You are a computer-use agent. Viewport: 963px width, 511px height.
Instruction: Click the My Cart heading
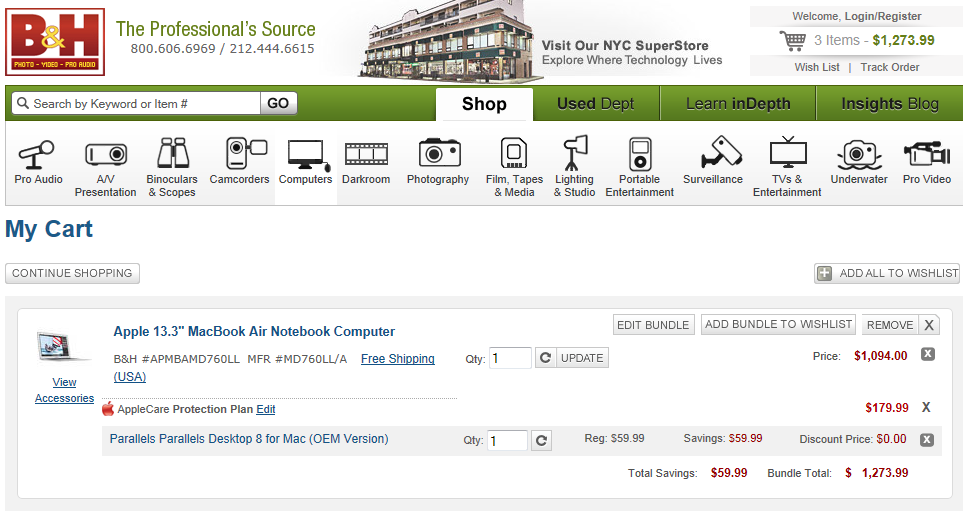pyautogui.click(x=49, y=230)
